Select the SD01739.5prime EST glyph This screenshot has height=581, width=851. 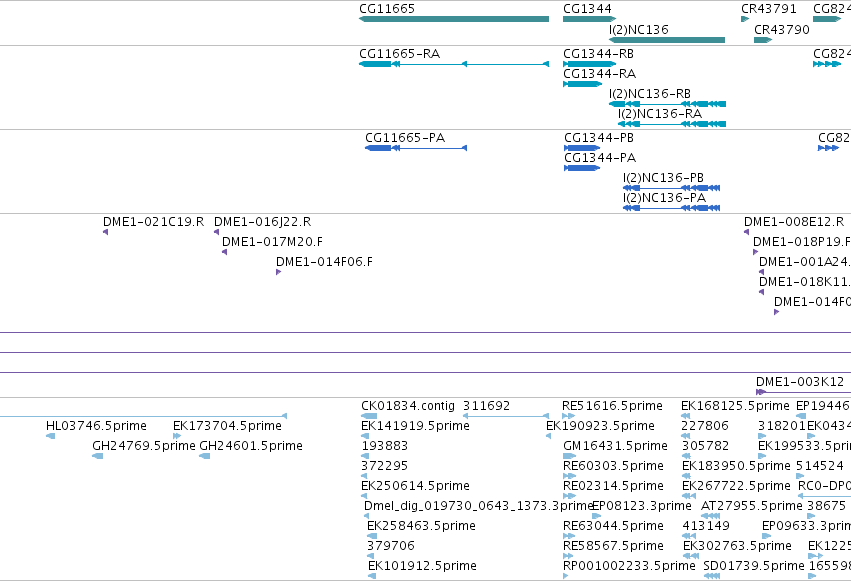[x=712, y=576]
